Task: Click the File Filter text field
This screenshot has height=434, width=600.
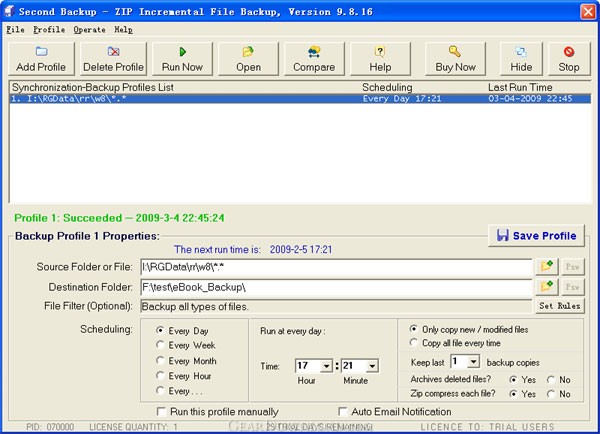Action: click(x=336, y=306)
